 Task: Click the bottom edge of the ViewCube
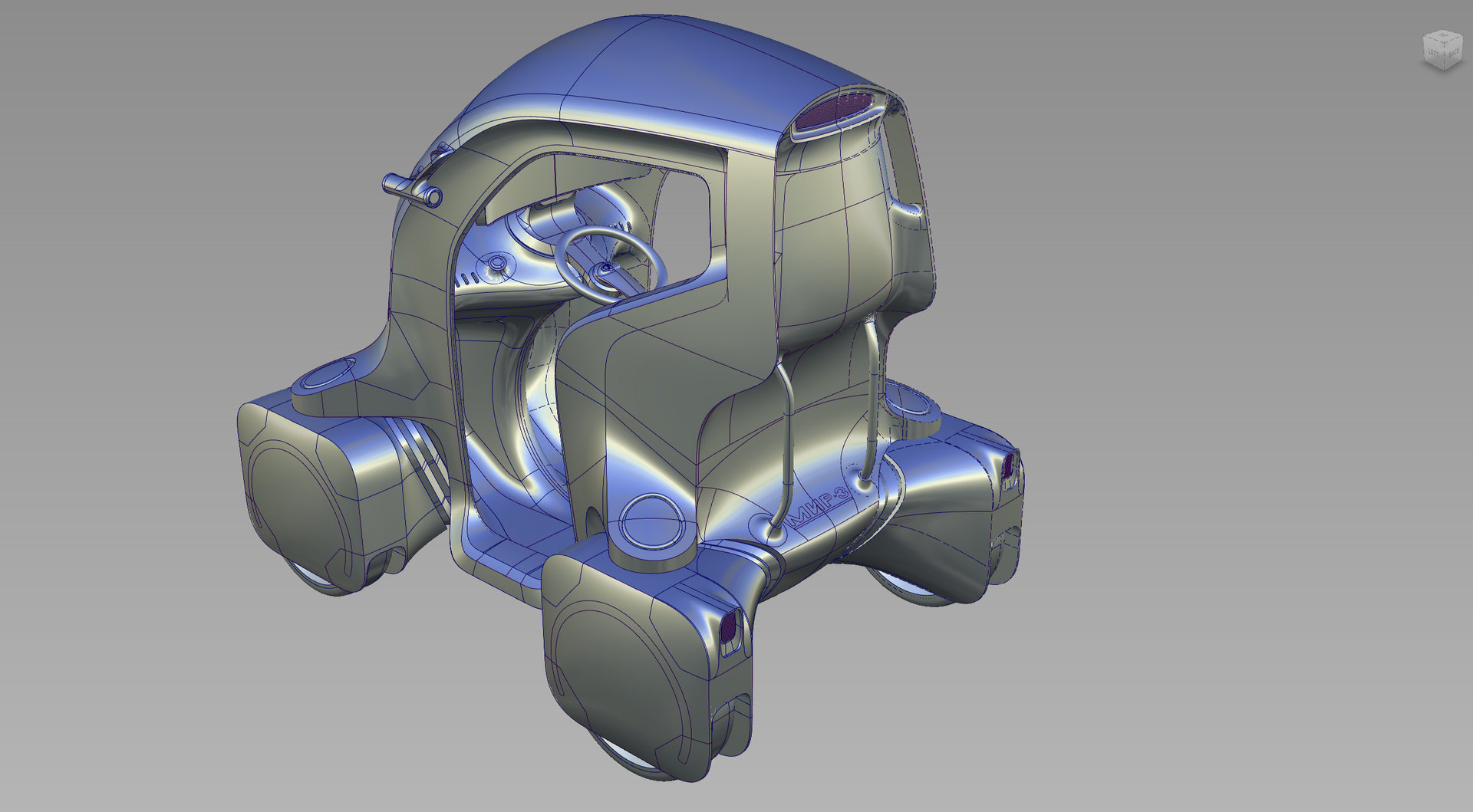pos(1445,71)
